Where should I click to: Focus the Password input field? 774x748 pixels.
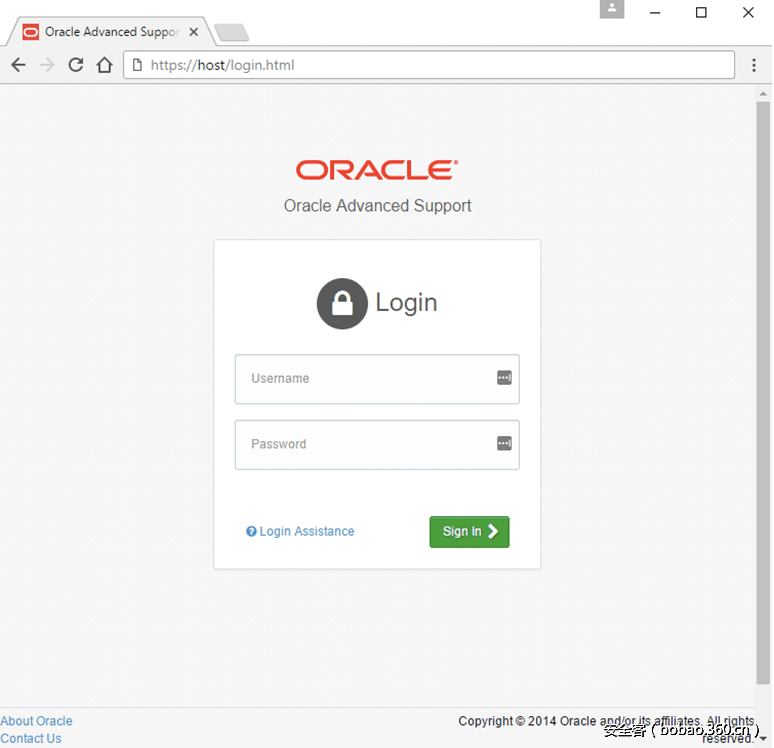[365, 444]
